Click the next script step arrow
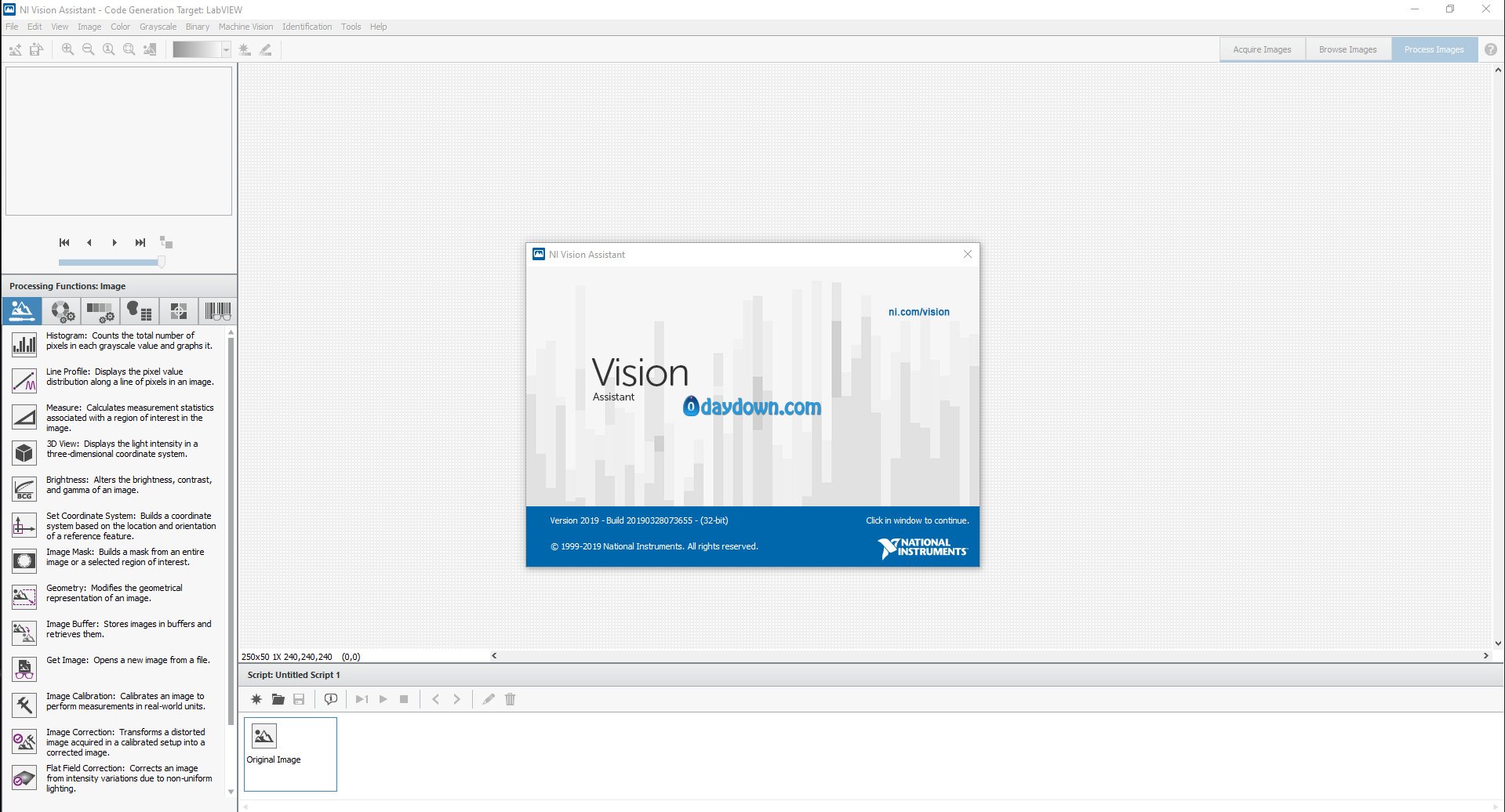The image size is (1505, 812). pyautogui.click(x=456, y=699)
